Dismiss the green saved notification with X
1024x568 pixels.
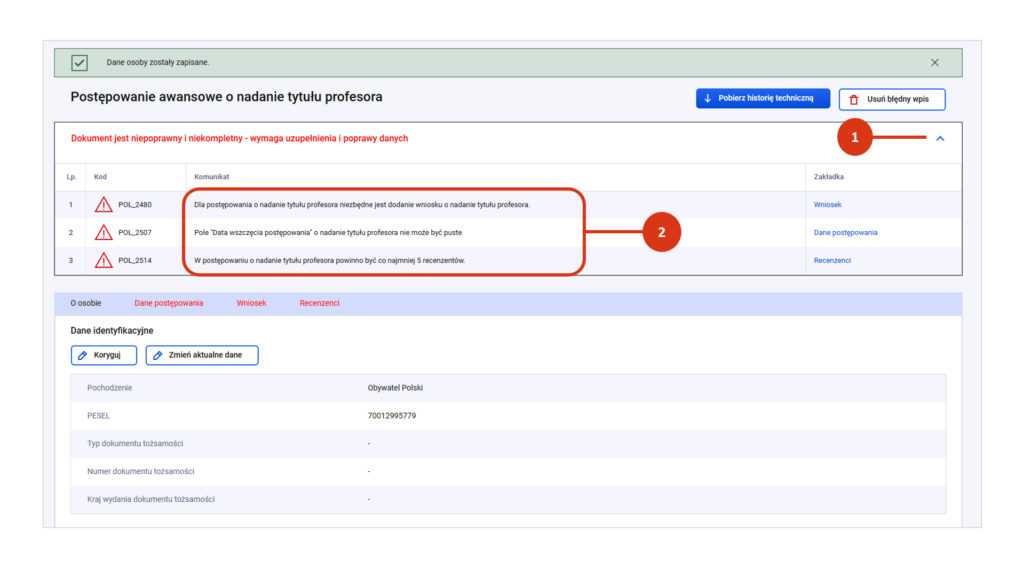pos(934,63)
